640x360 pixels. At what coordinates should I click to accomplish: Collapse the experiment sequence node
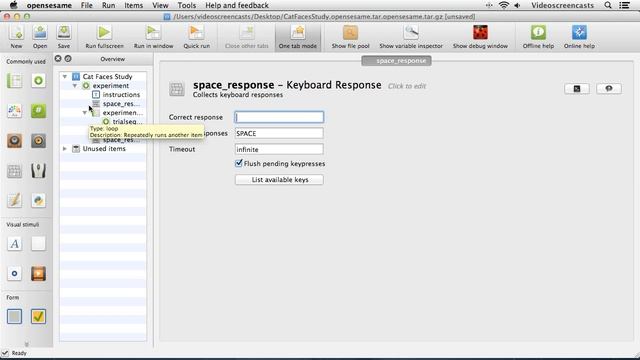tap(75, 86)
